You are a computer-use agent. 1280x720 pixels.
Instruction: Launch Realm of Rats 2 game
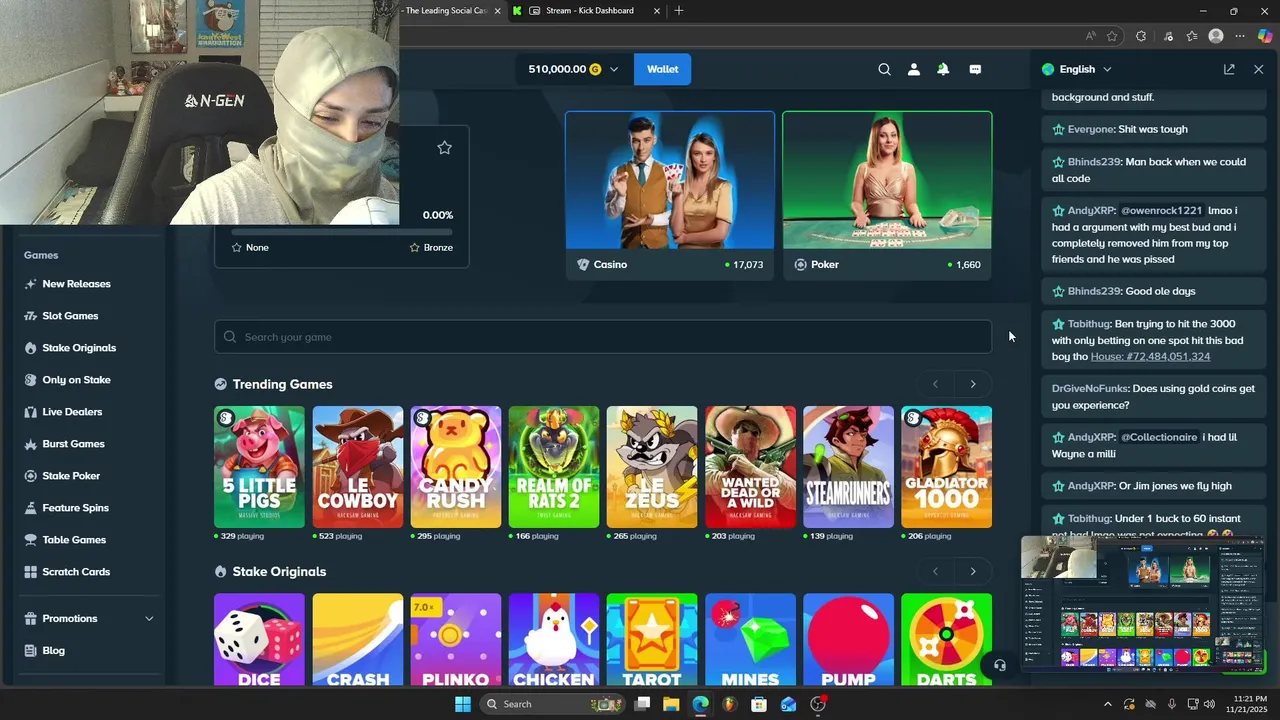point(553,467)
